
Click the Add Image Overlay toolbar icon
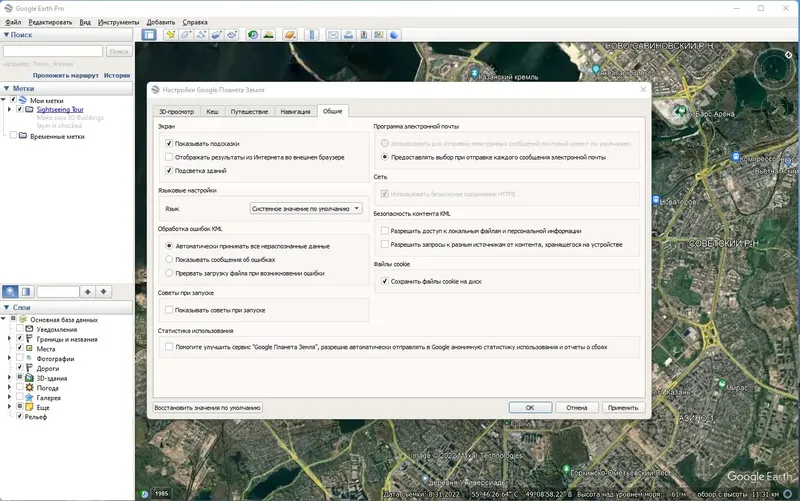216,35
